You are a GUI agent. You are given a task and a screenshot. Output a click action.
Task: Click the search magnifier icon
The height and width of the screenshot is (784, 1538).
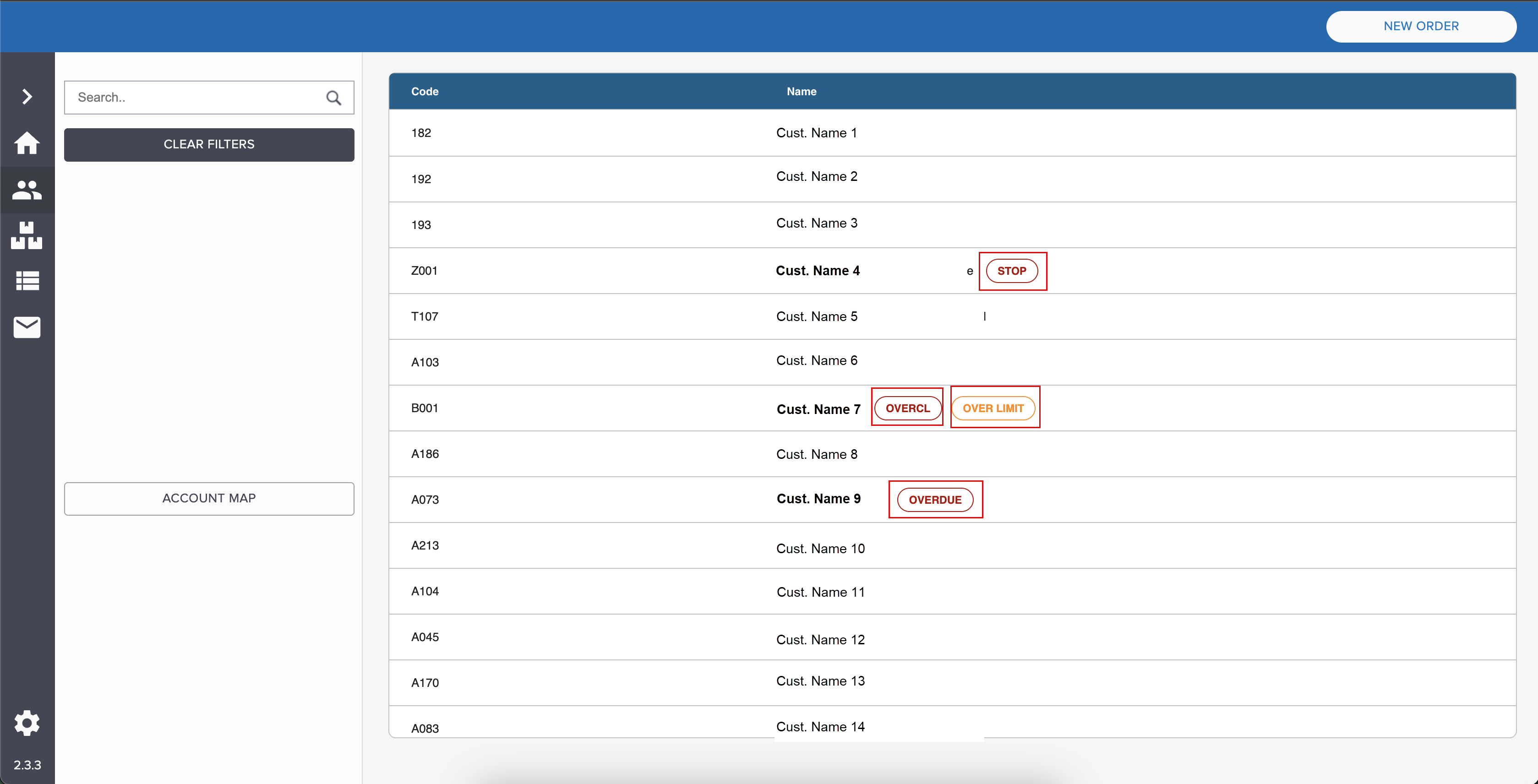coord(334,98)
